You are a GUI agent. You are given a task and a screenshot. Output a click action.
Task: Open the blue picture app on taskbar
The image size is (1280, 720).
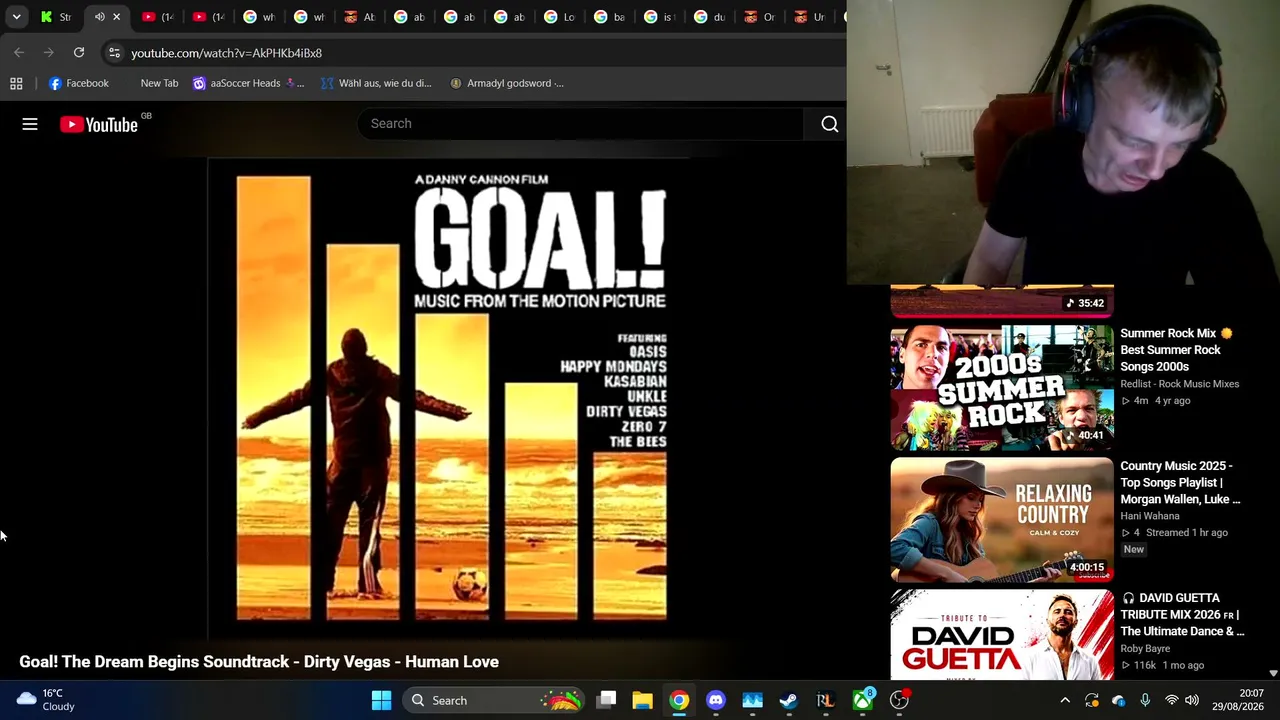[752, 700]
